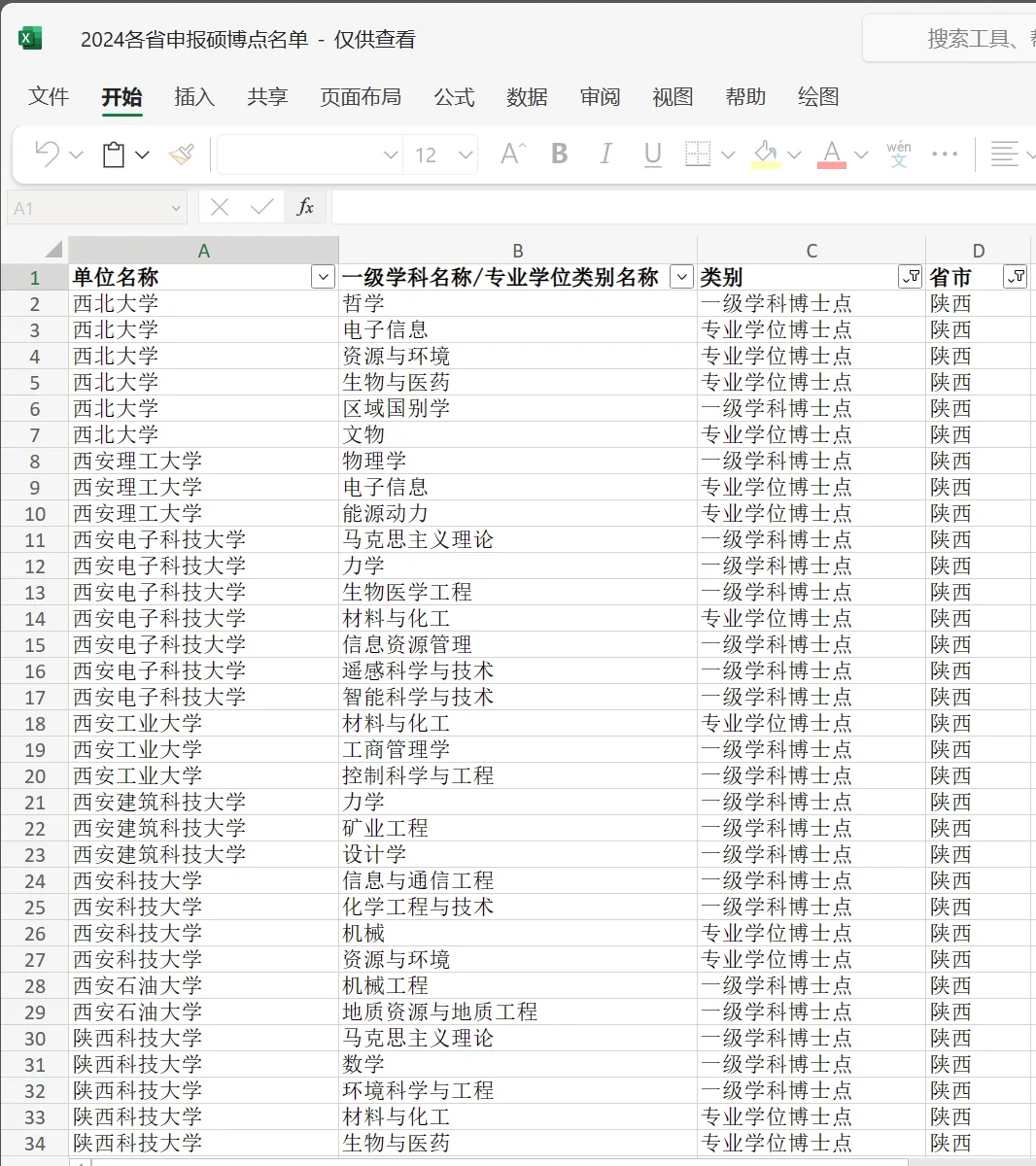Click the Increase Font Size icon
Viewport: 1036px width, 1166px height.
coord(512,154)
